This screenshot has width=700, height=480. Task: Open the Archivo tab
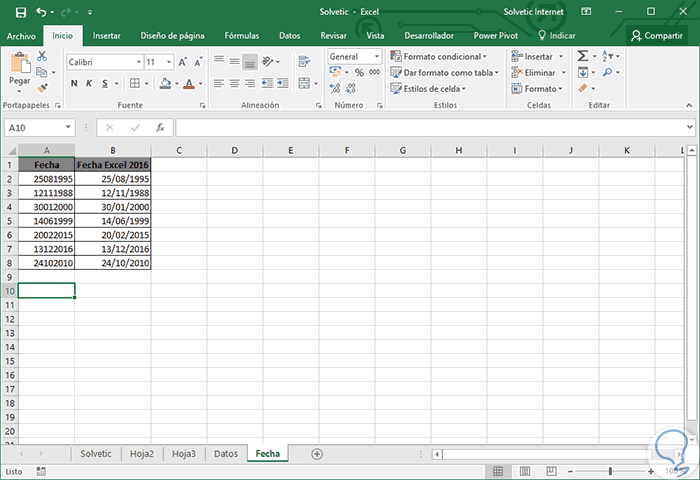pyautogui.click(x=21, y=36)
